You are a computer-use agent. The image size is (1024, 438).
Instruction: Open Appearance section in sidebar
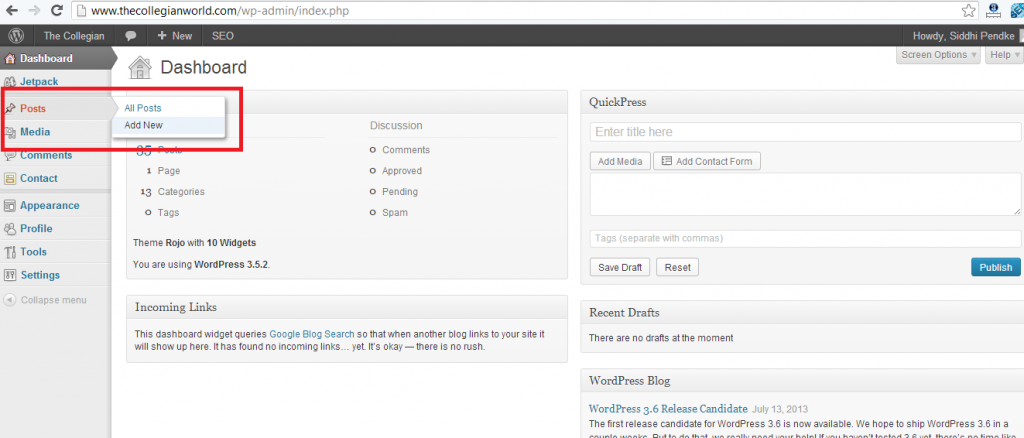click(50, 206)
